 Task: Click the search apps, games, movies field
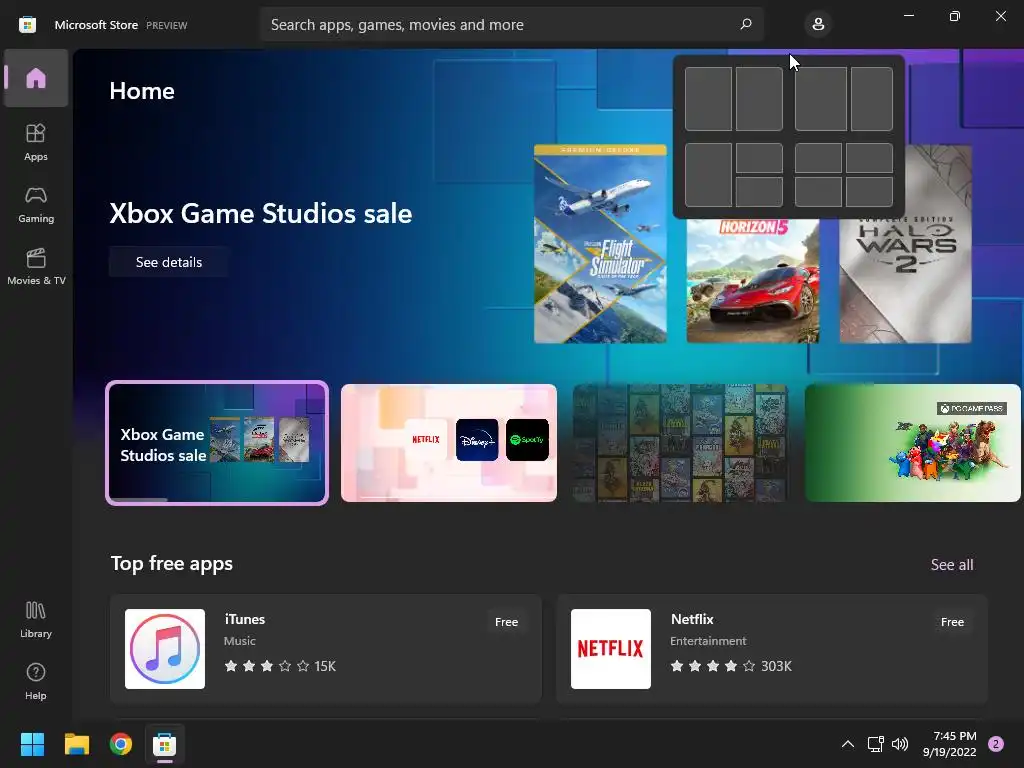tap(511, 25)
